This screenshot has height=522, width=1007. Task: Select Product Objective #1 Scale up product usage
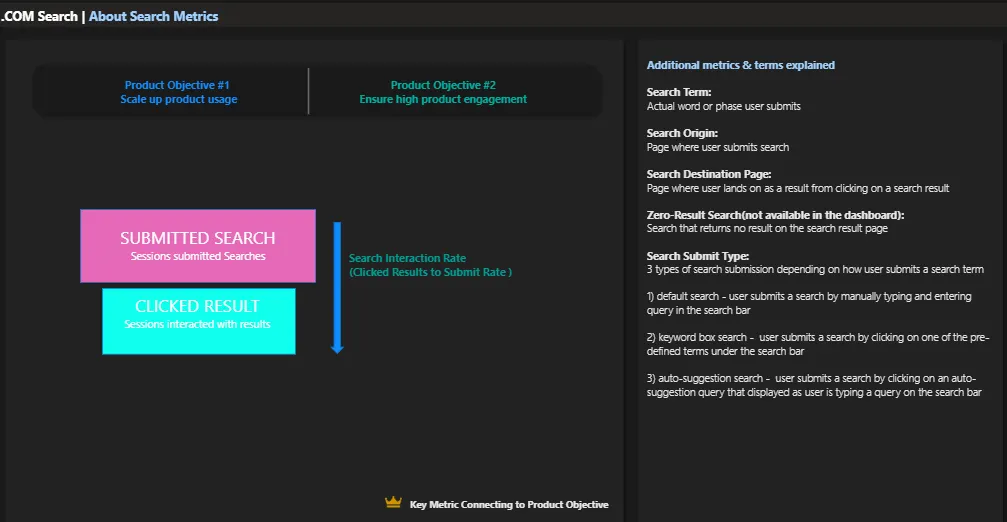pyautogui.click(x=179, y=92)
